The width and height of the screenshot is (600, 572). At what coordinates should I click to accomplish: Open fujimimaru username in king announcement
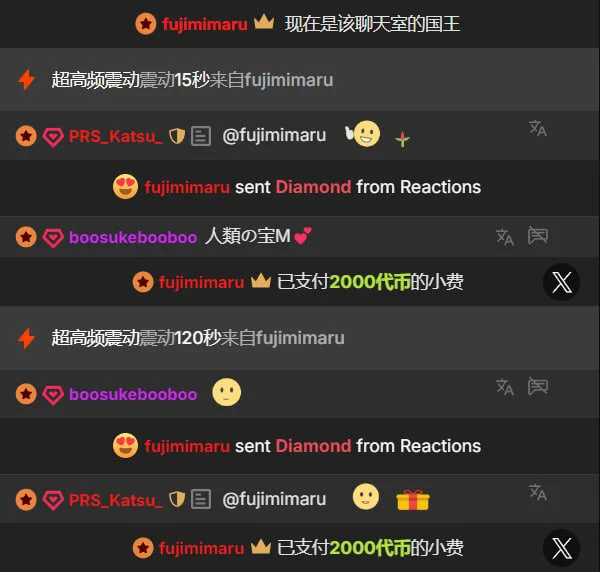pyautogui.click(x=205, y=24)
